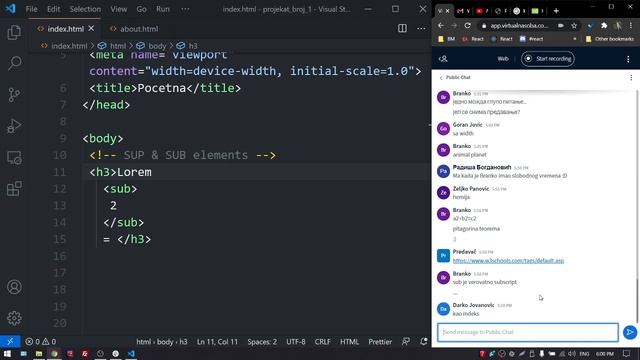Open the Search view in VS Code
The width and height of the screenshot is (640, 360).
(14, 63)
